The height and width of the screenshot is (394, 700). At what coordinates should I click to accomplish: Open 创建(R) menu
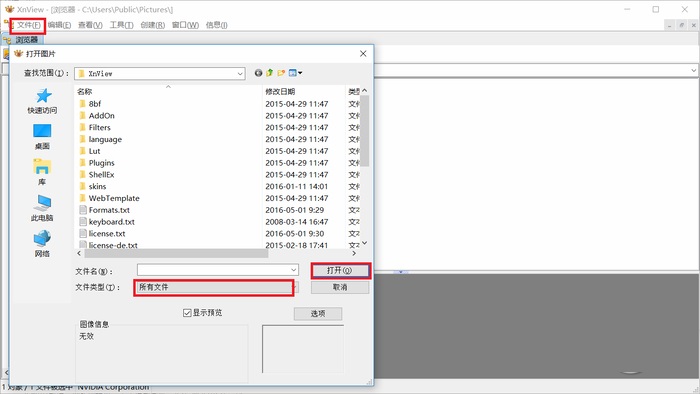pos(153,25)
